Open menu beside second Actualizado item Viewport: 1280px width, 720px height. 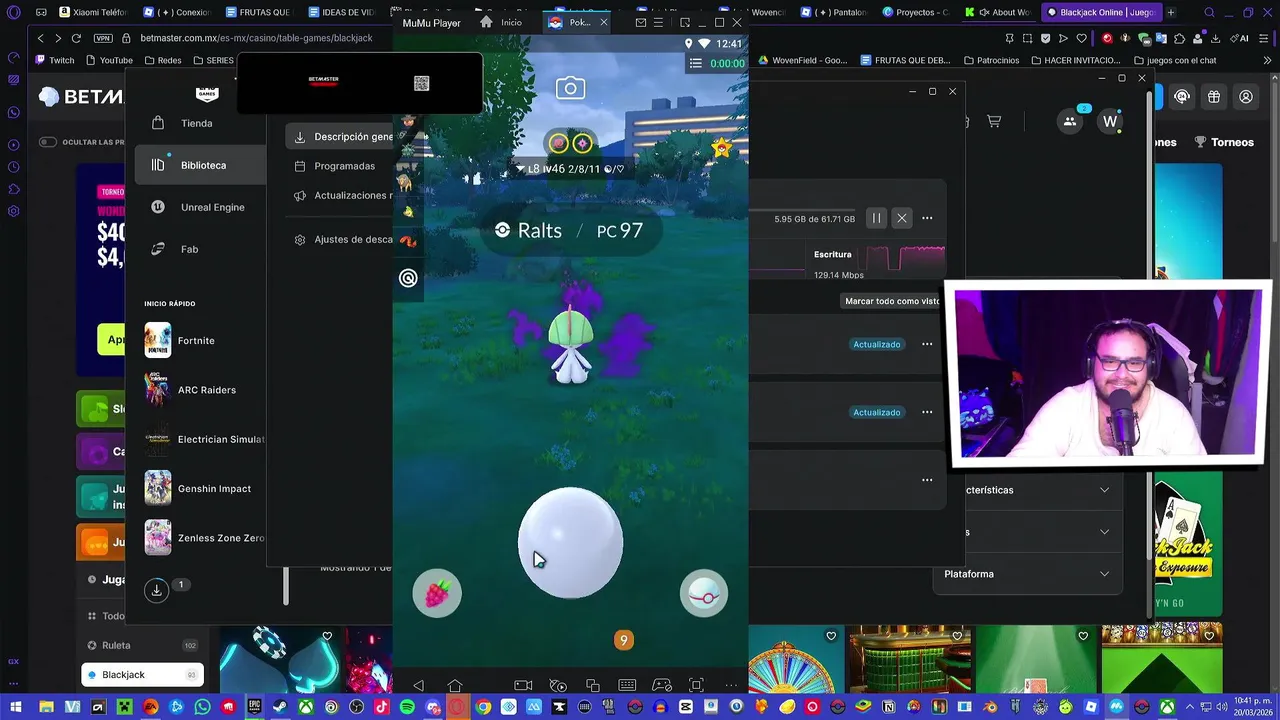(927, 412)
